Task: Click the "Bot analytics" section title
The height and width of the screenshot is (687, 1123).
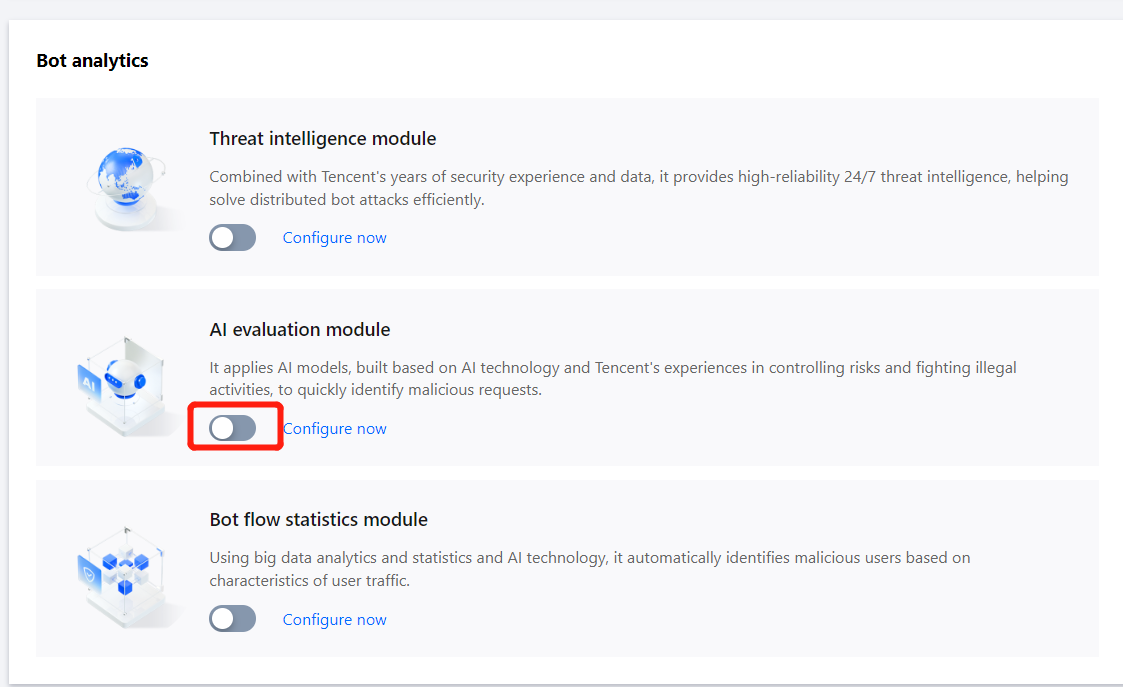Action: pos(92,61)
